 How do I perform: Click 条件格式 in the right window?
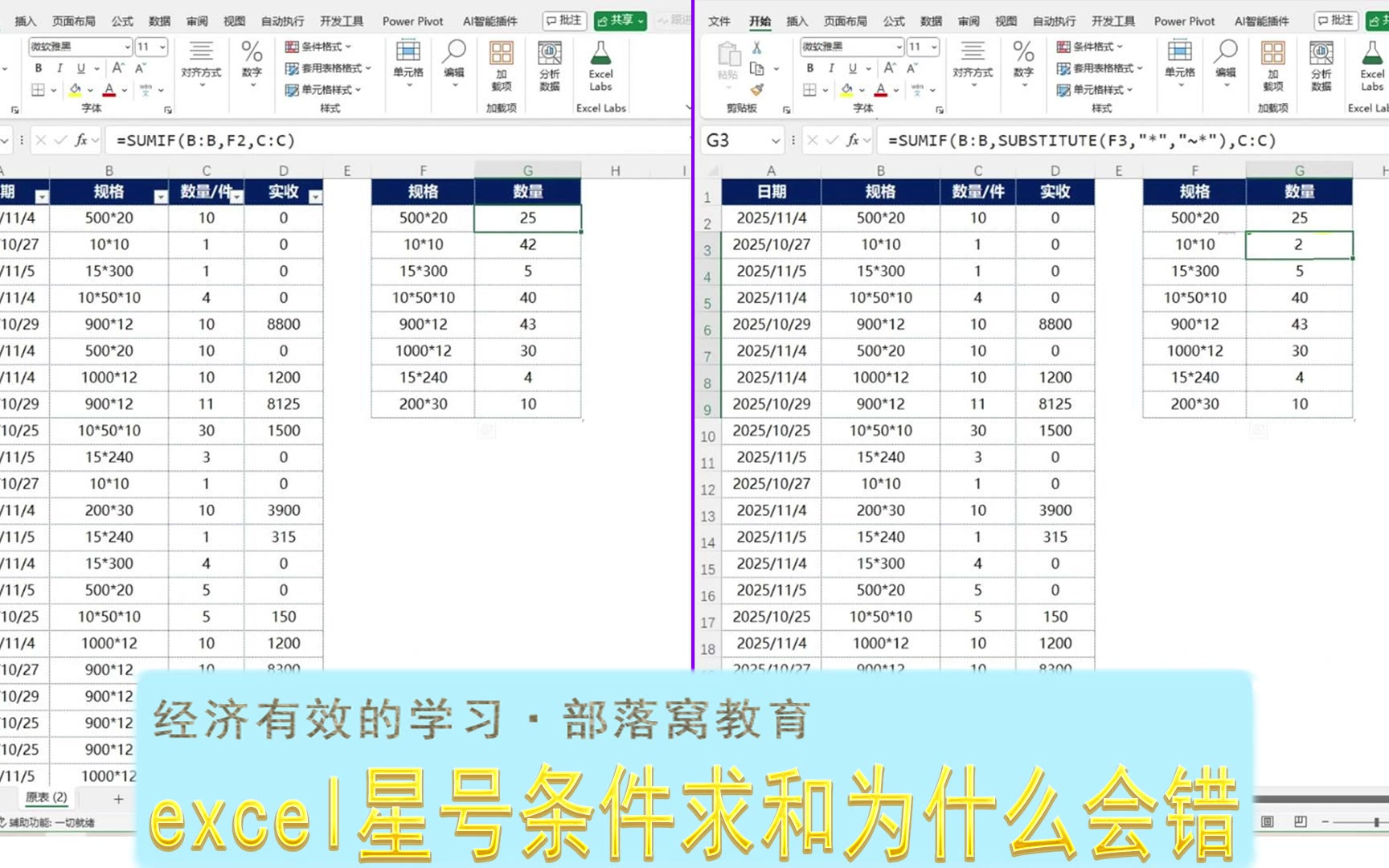1090,47
